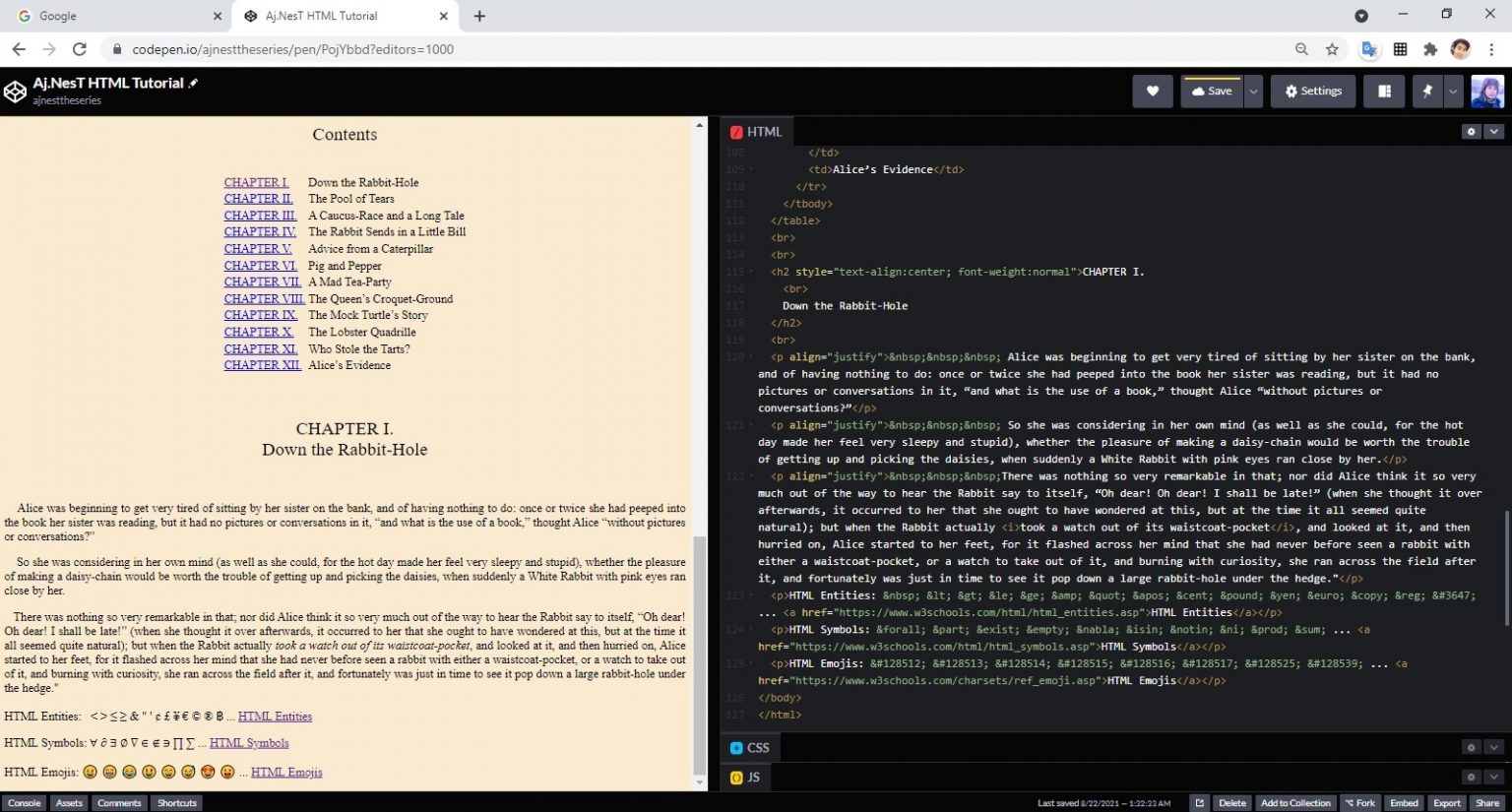Screen dimensions: 1512x812
Task: Click the browser address bar
Action: point(689,49)
